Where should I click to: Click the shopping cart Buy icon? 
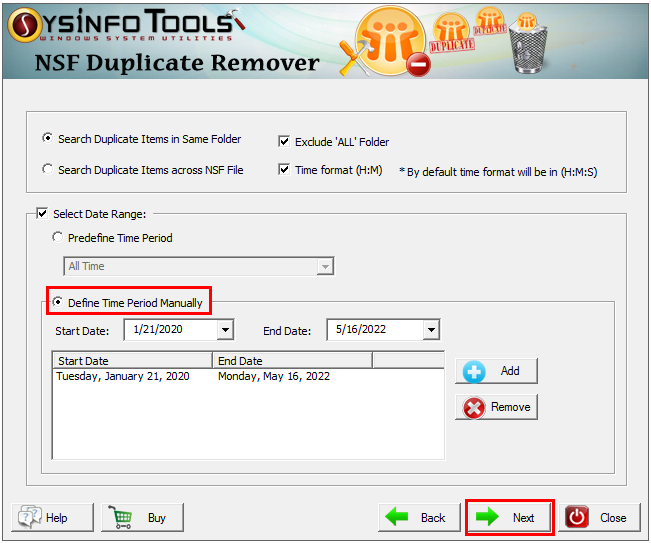point(120,517)
